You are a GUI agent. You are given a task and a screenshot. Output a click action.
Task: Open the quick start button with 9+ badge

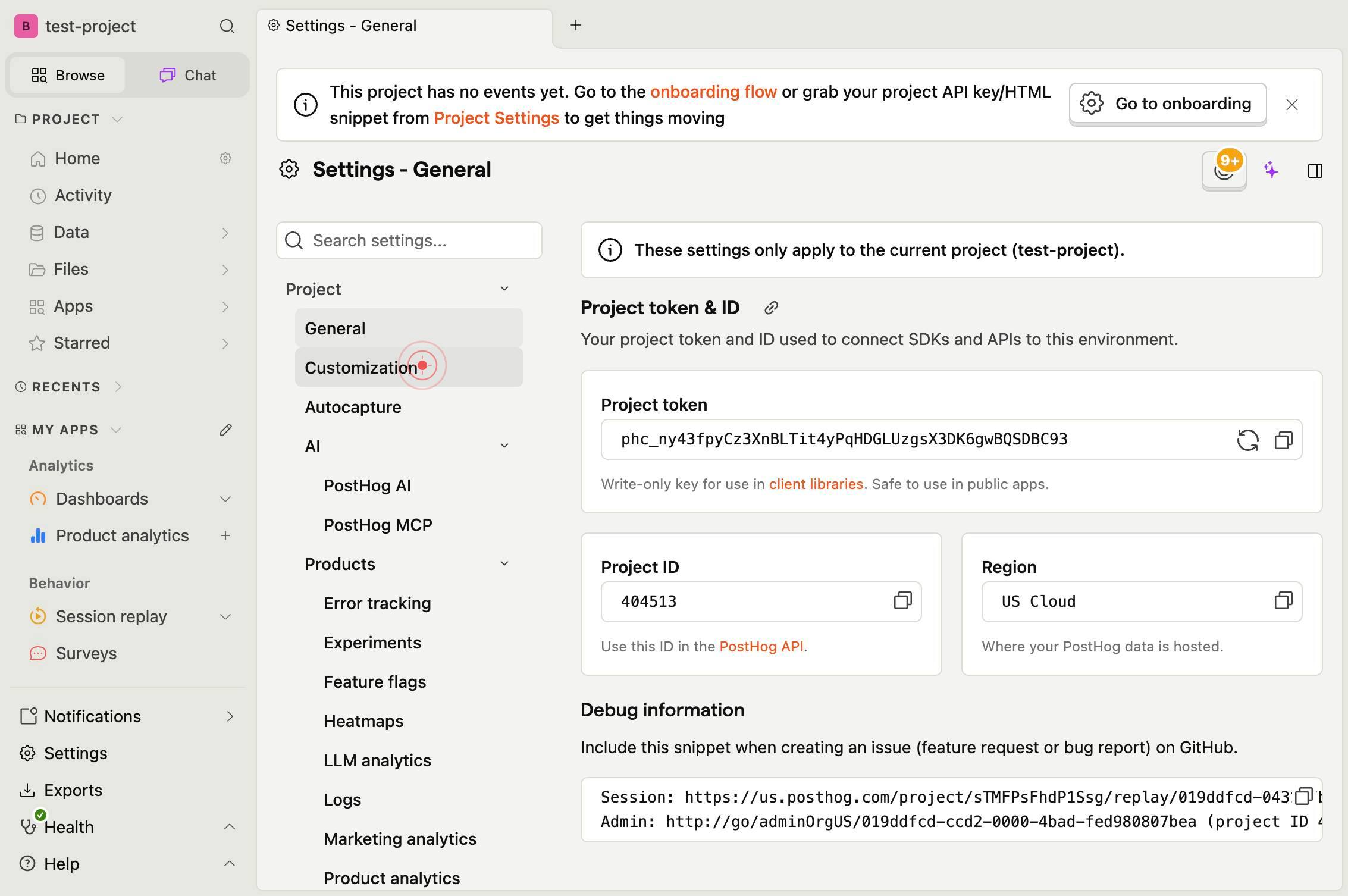(x=1224, y=171)
